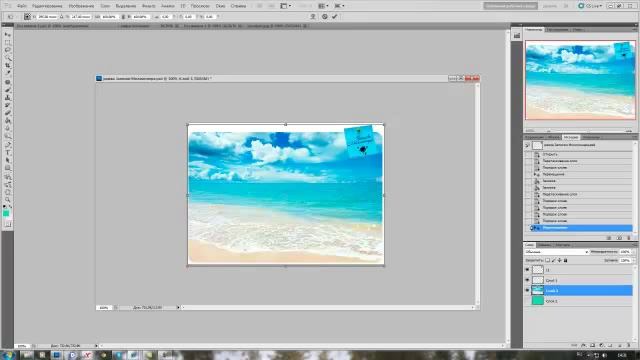Switch to the Каналы tab
The height and width of the screenshot is (360, 640).
click(x=544, y=245)
